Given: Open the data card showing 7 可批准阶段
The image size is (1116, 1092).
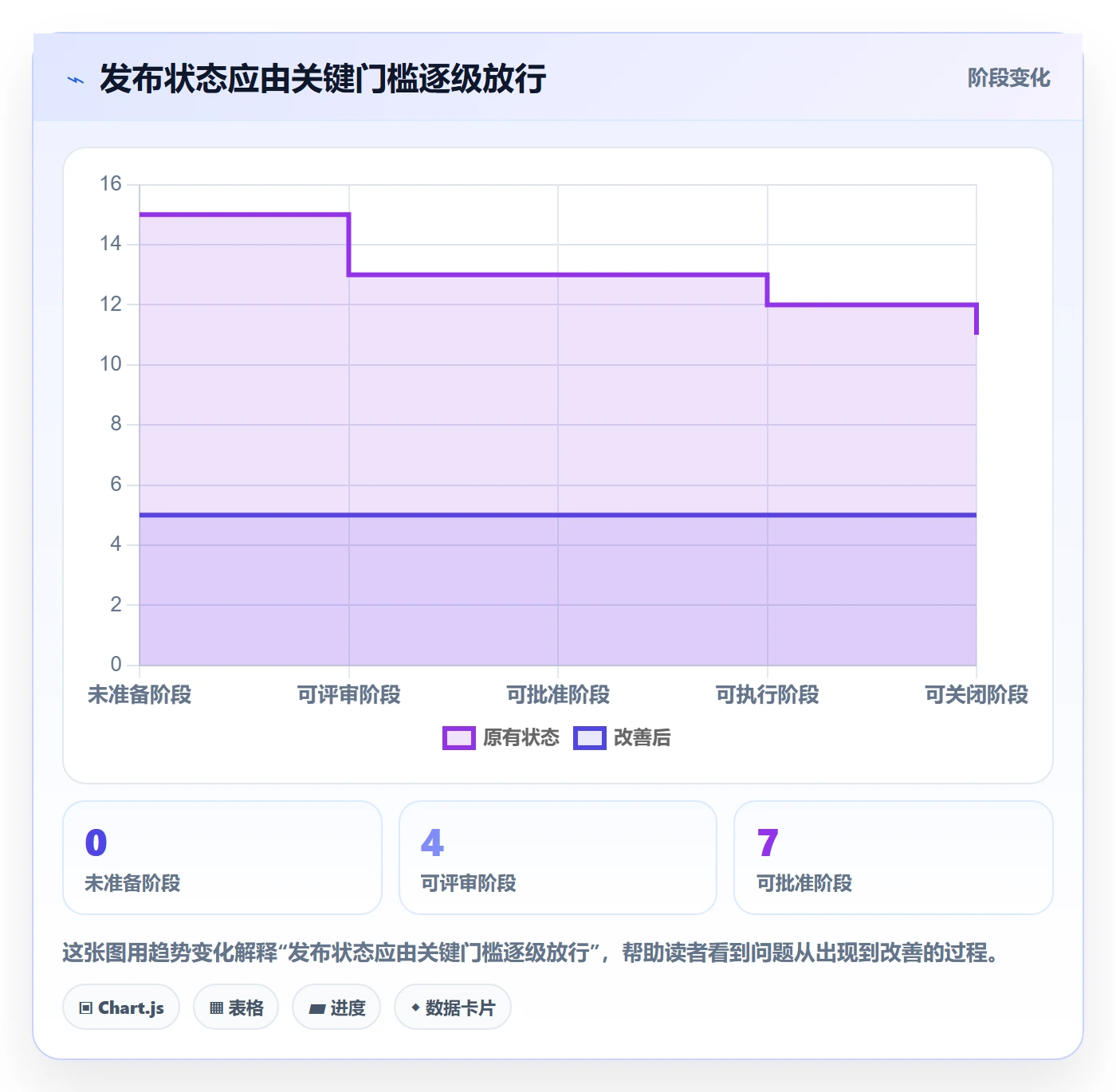Looking at the screenshot, I should pos(894,858).
